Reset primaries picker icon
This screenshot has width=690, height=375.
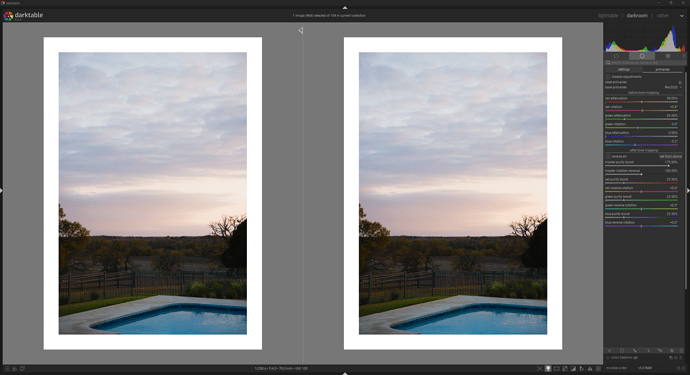(680, 82)
